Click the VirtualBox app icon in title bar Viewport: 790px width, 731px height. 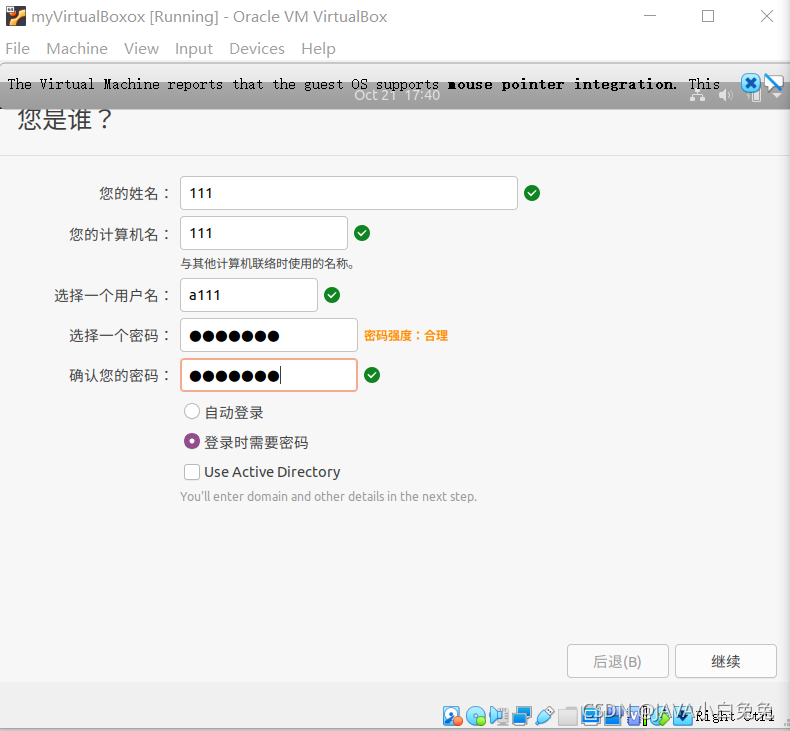pyautogui.click(x=16, y=16)
